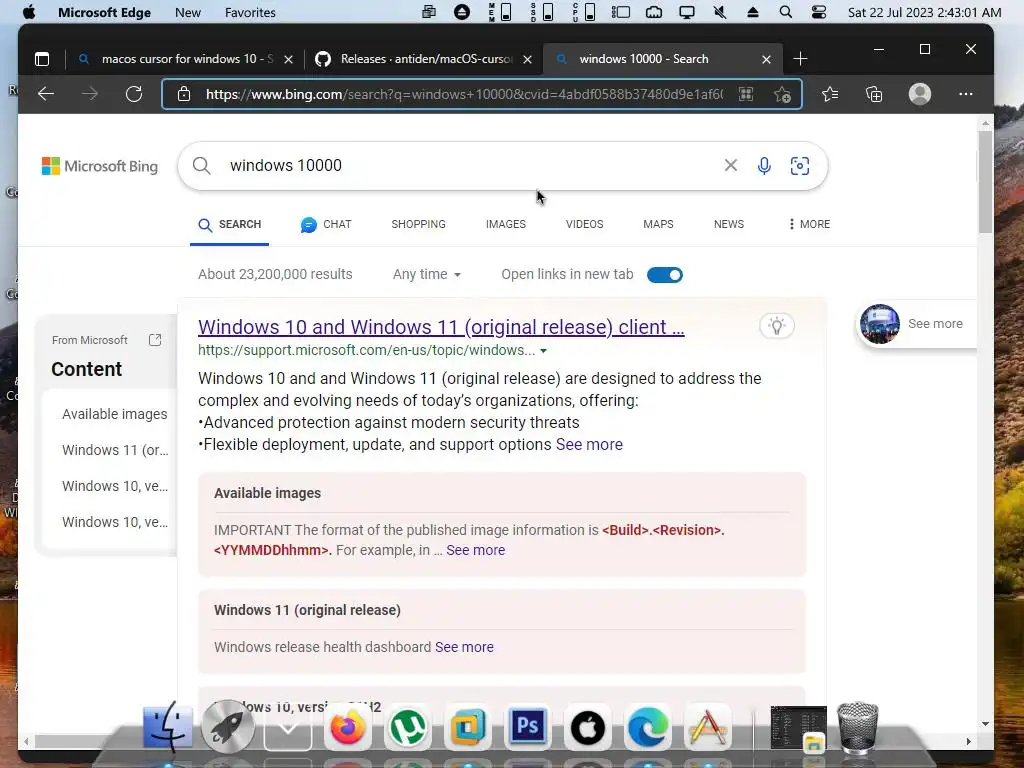Select Available images in Content sidebar
The image size is (1024, 768).
(x=114, y=414)
